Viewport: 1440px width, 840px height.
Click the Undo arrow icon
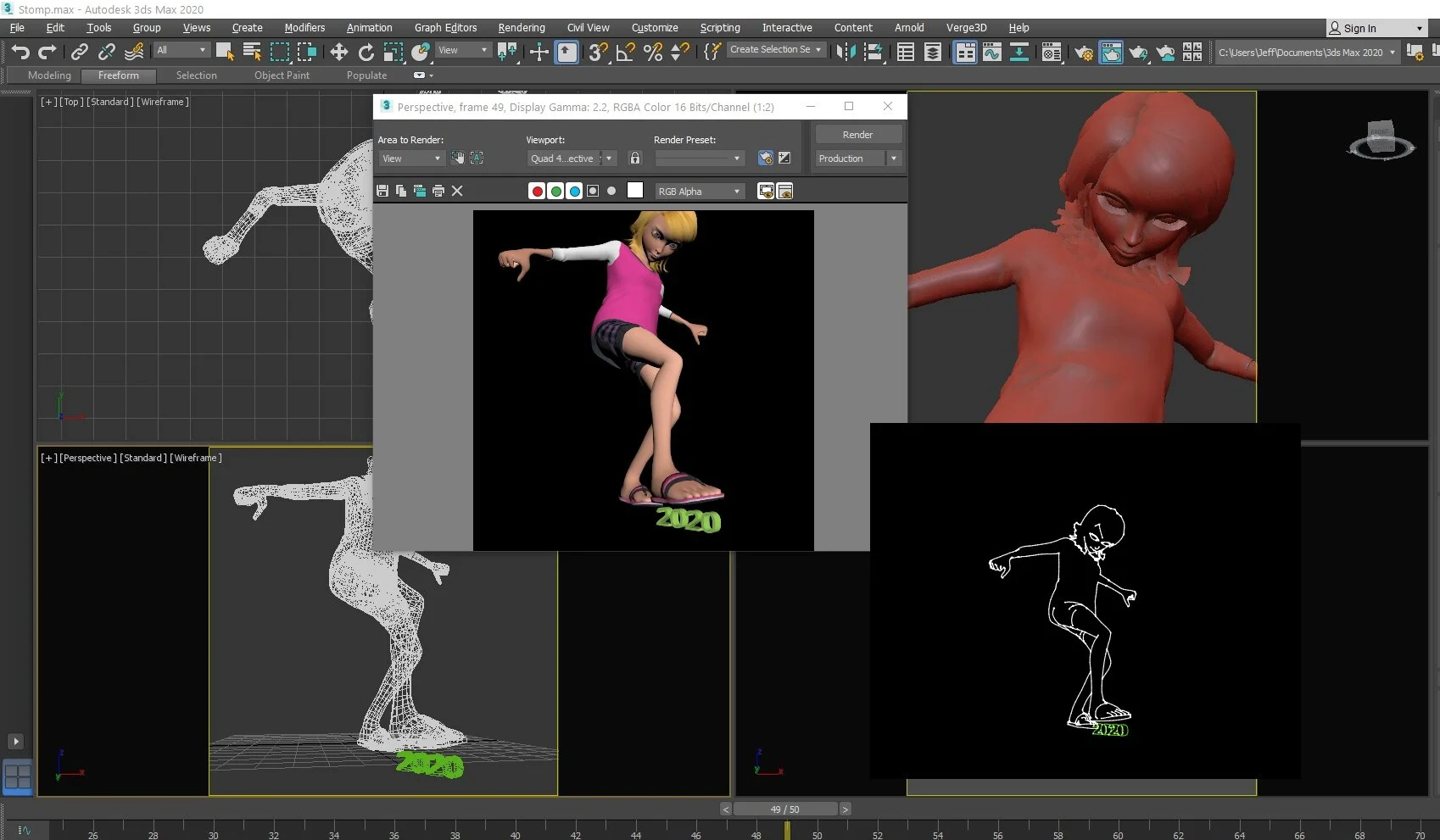[20, 52]
